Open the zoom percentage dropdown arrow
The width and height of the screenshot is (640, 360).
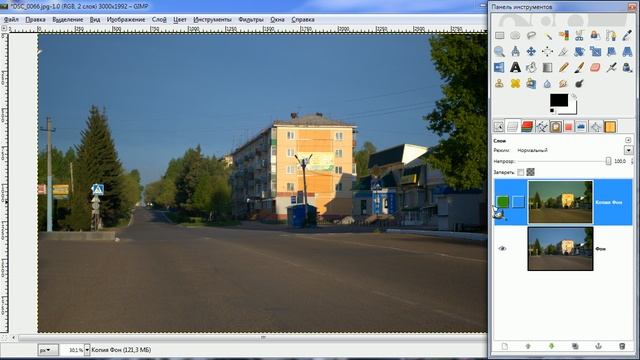click(87, 350)
